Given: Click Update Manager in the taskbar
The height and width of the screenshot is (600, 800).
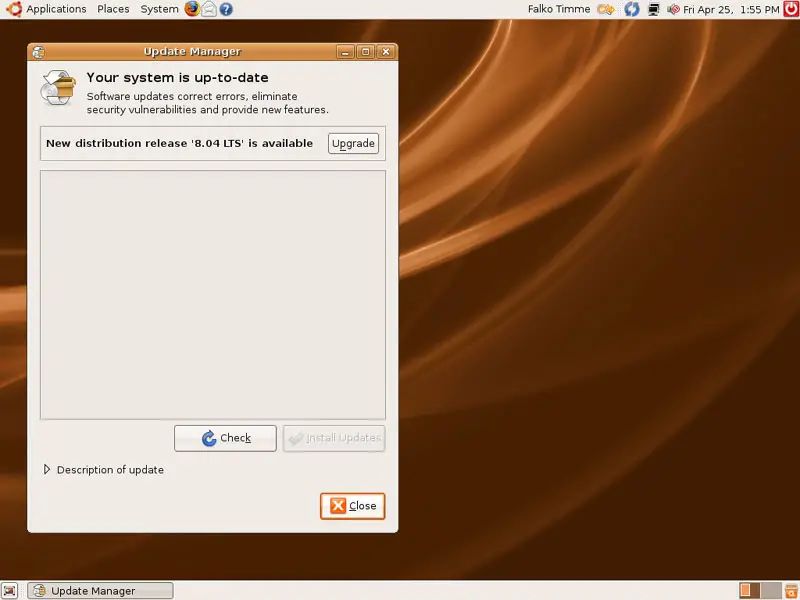Looking at the screenshot, I should [x=101, y=591].
